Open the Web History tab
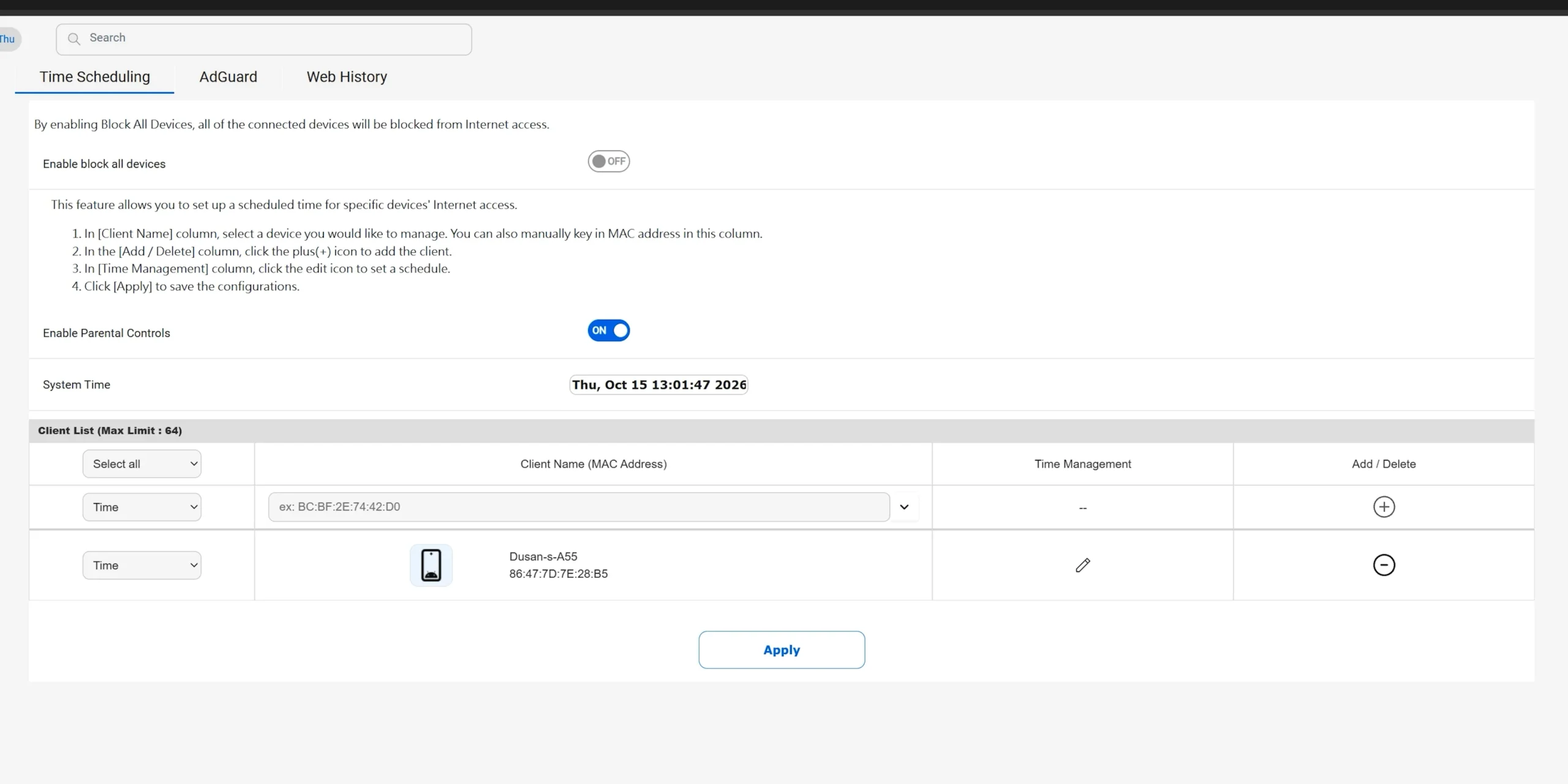The width and height of the screenshot is (1568, 784). point(347,77)
